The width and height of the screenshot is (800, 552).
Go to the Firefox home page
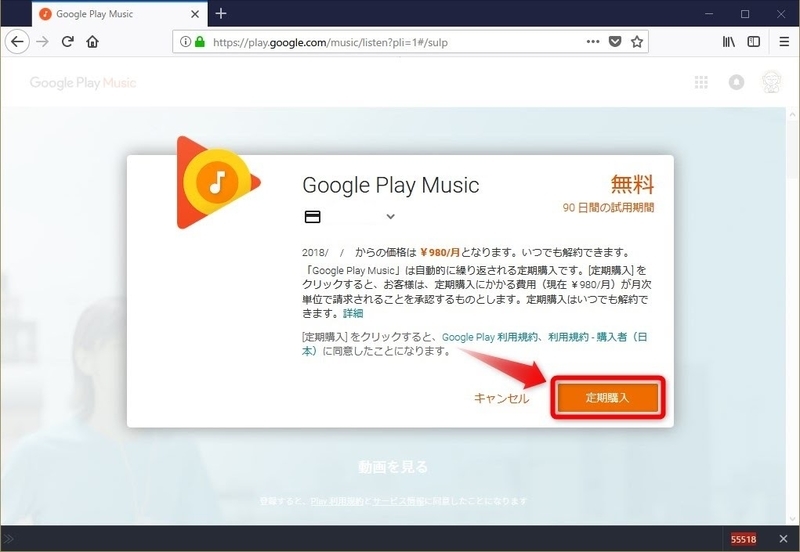[x=93, y=42]
